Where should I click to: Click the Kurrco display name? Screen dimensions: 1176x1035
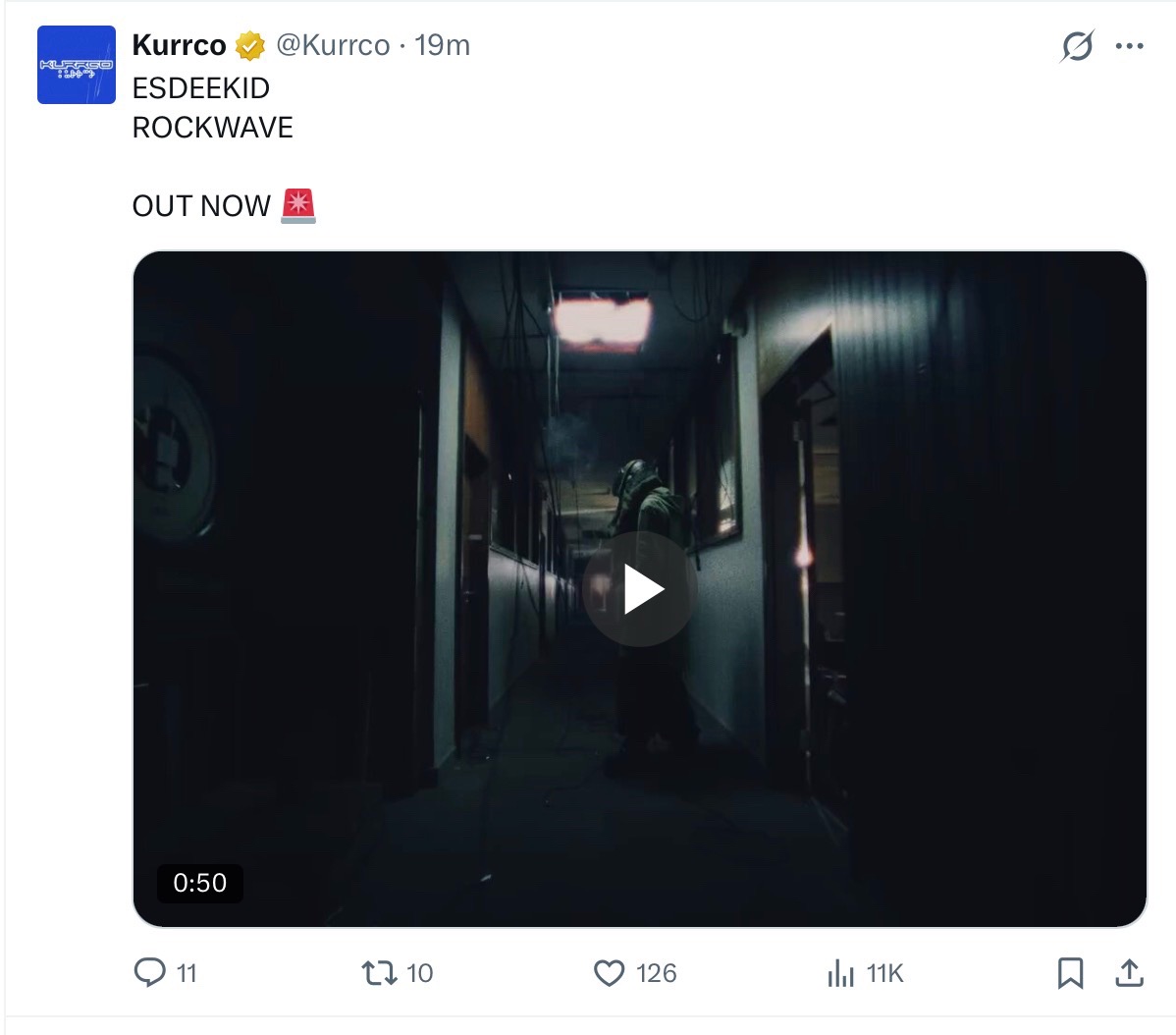180,45
